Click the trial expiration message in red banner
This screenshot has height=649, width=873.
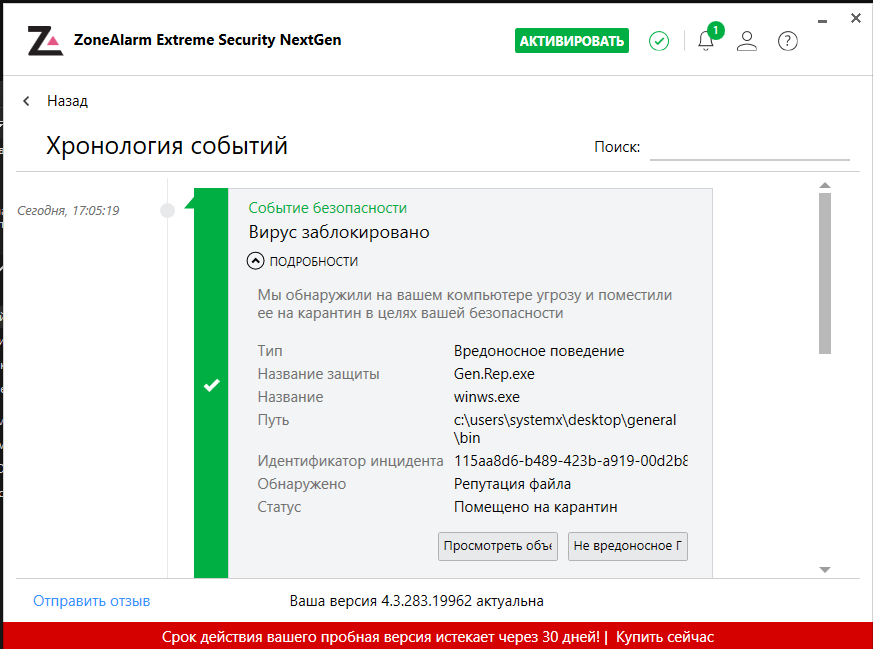tap(381, 637)
